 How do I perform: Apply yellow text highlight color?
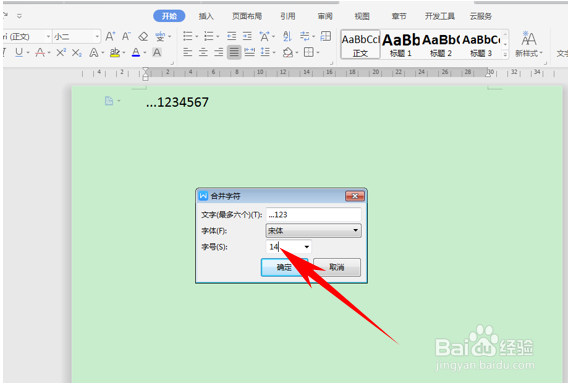[x=115, y=53]
